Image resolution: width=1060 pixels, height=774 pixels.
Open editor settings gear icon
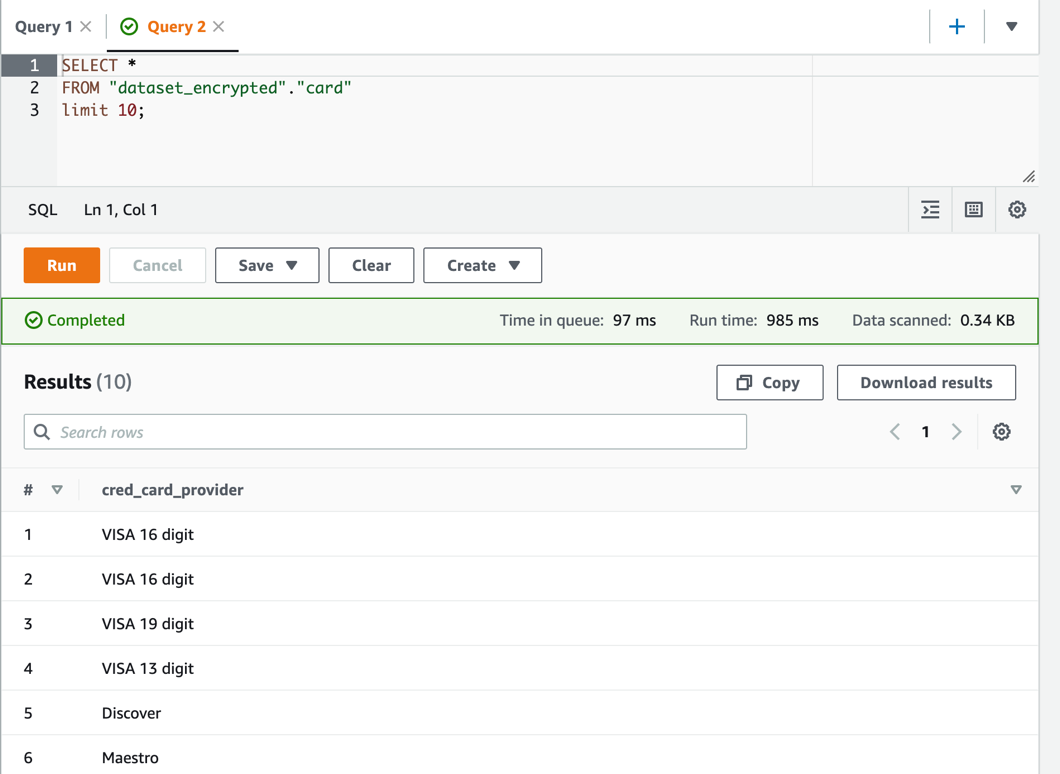pyautogui.click(x=1017, y=210)
